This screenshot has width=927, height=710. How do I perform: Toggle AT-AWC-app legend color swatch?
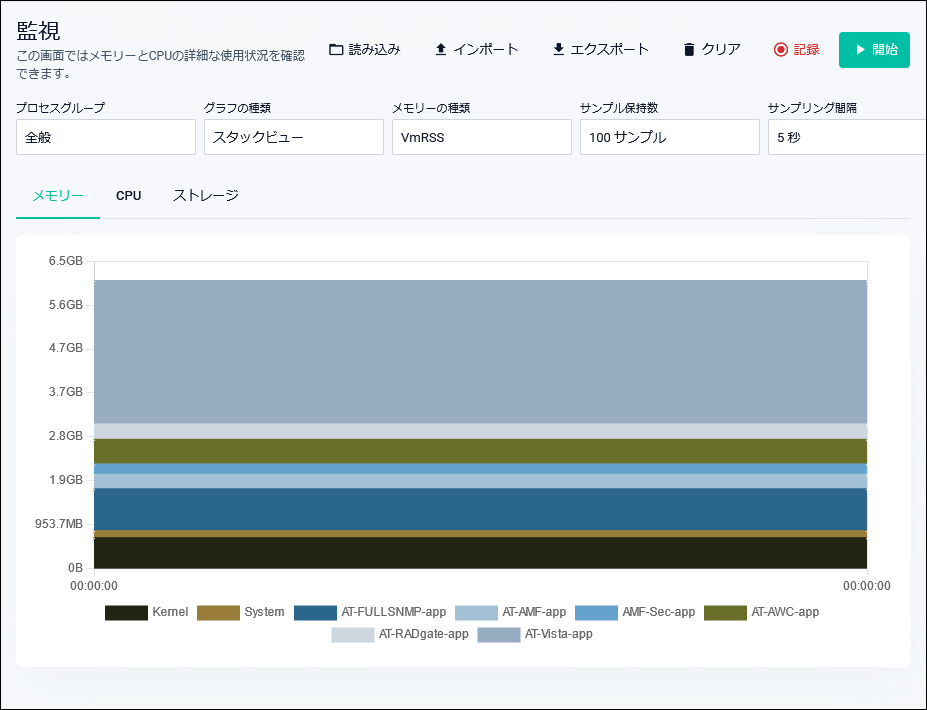click(725, 612)
